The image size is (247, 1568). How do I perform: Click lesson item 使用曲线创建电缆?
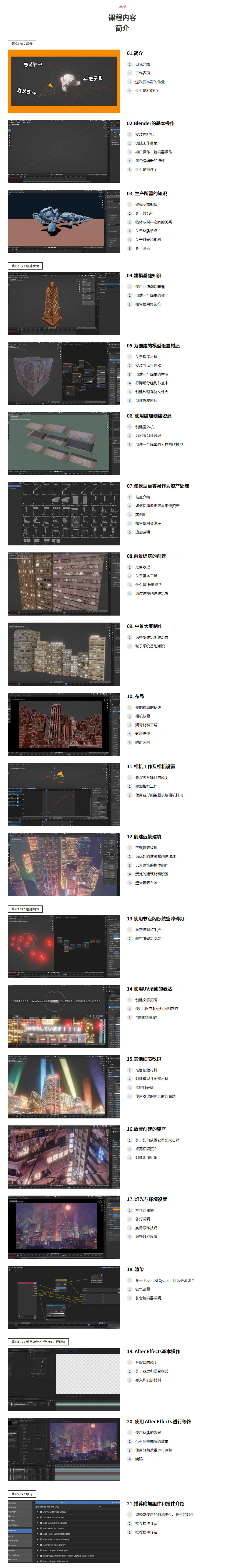click(x=150, y=287)
